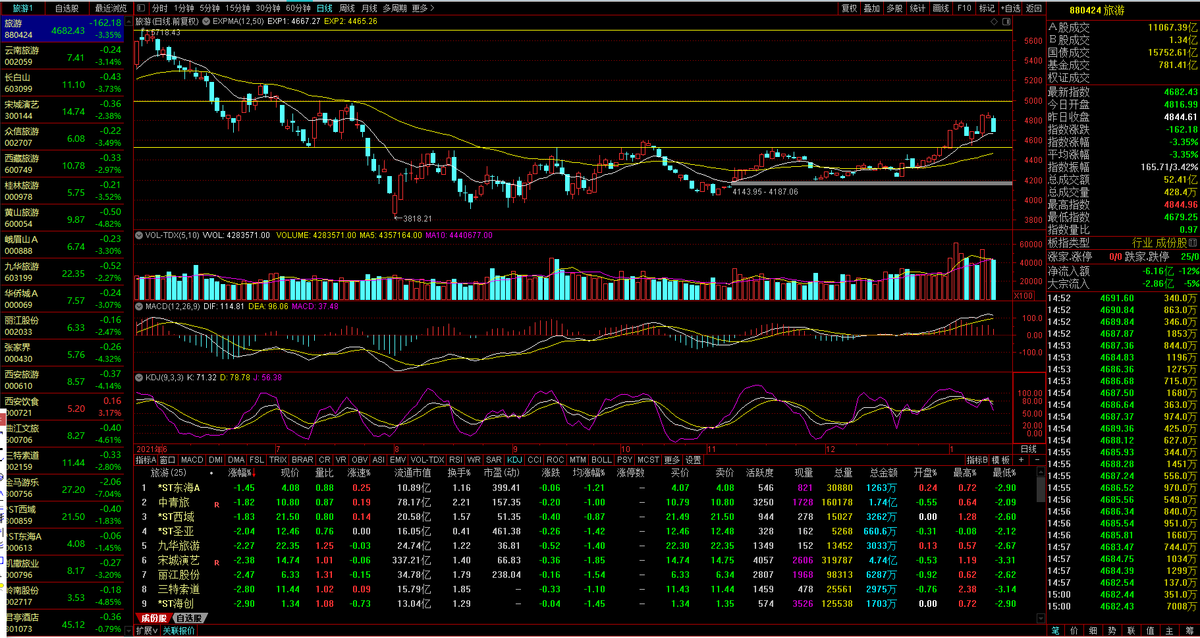This screenshot has width=1200, height=638.
Task: Open the 复权 button in top toolbar
Action: coord(849,8)
